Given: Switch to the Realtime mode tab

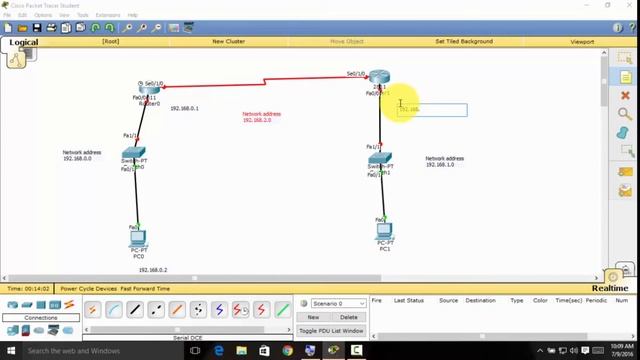Looking at the screenshot, I should 610,288.
